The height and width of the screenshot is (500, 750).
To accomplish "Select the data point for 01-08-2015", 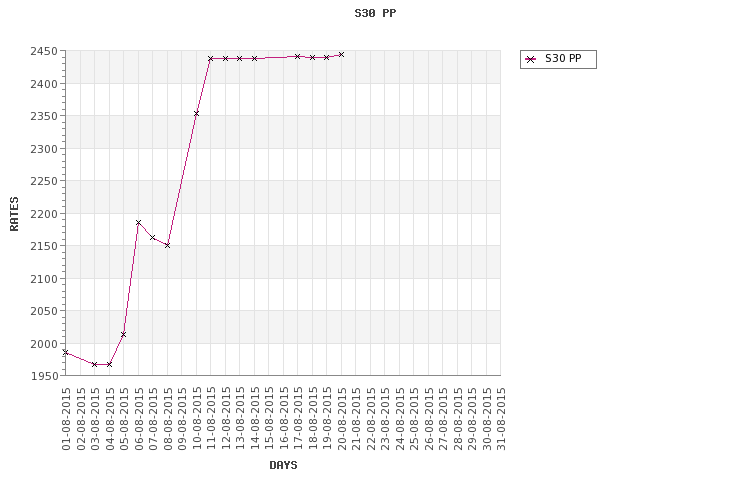I will [x=65, y=352].
